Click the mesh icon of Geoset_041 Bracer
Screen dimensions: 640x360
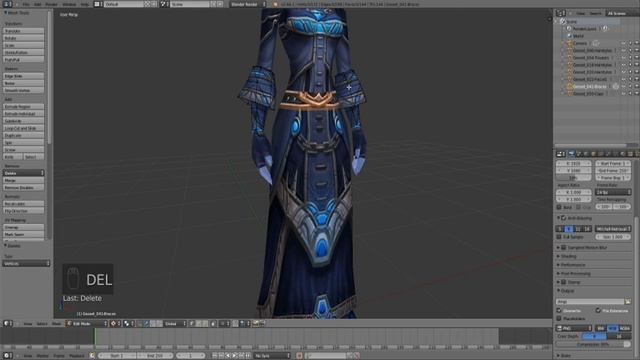pyautogui.click(x=569, y=87)
